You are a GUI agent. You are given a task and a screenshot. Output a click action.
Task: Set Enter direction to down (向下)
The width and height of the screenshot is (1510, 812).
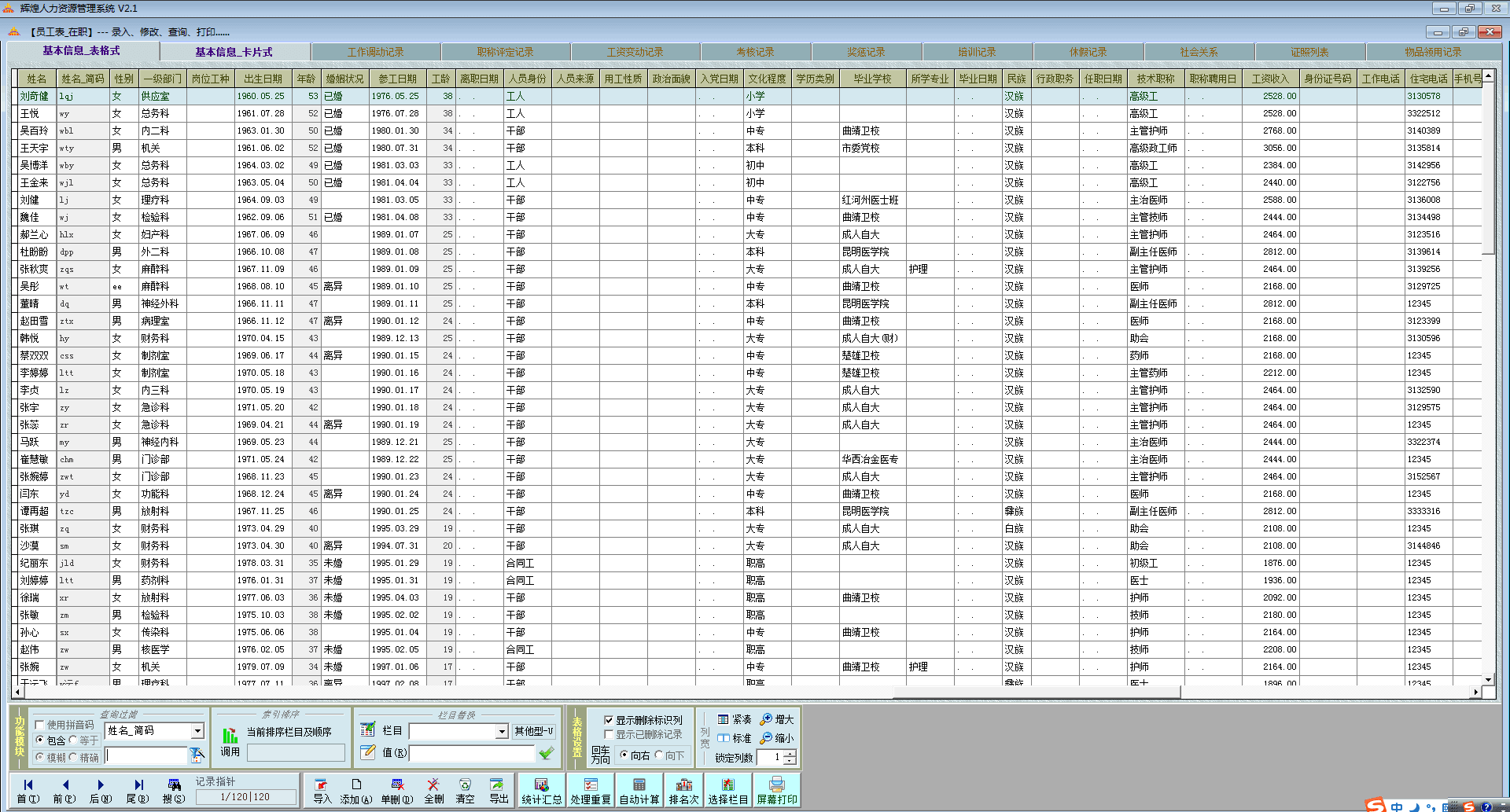[669, 755]
